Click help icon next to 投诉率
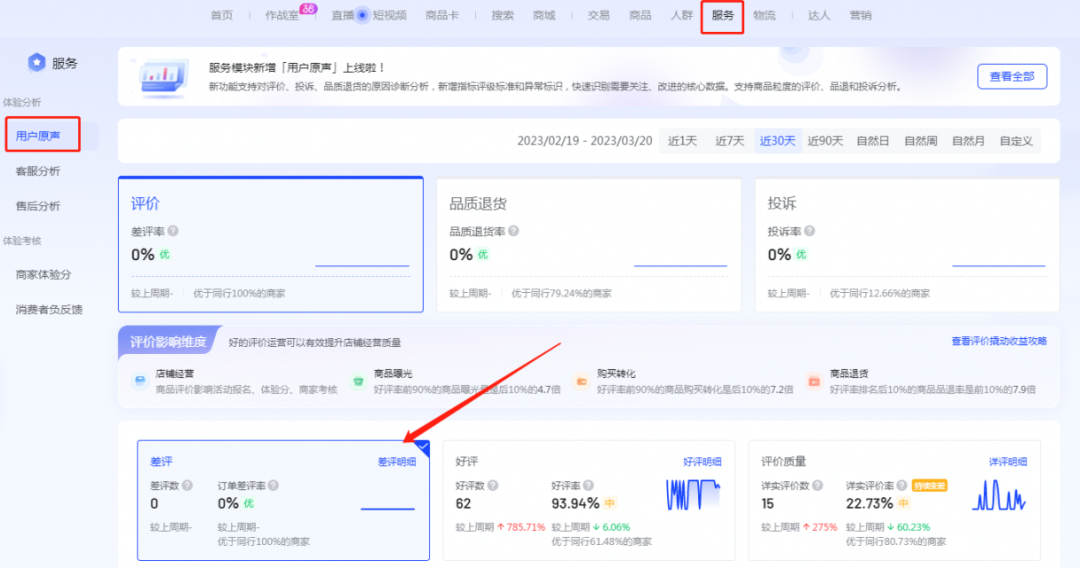The height and width of the screenshot is (568, 1080). coord(809,231)
